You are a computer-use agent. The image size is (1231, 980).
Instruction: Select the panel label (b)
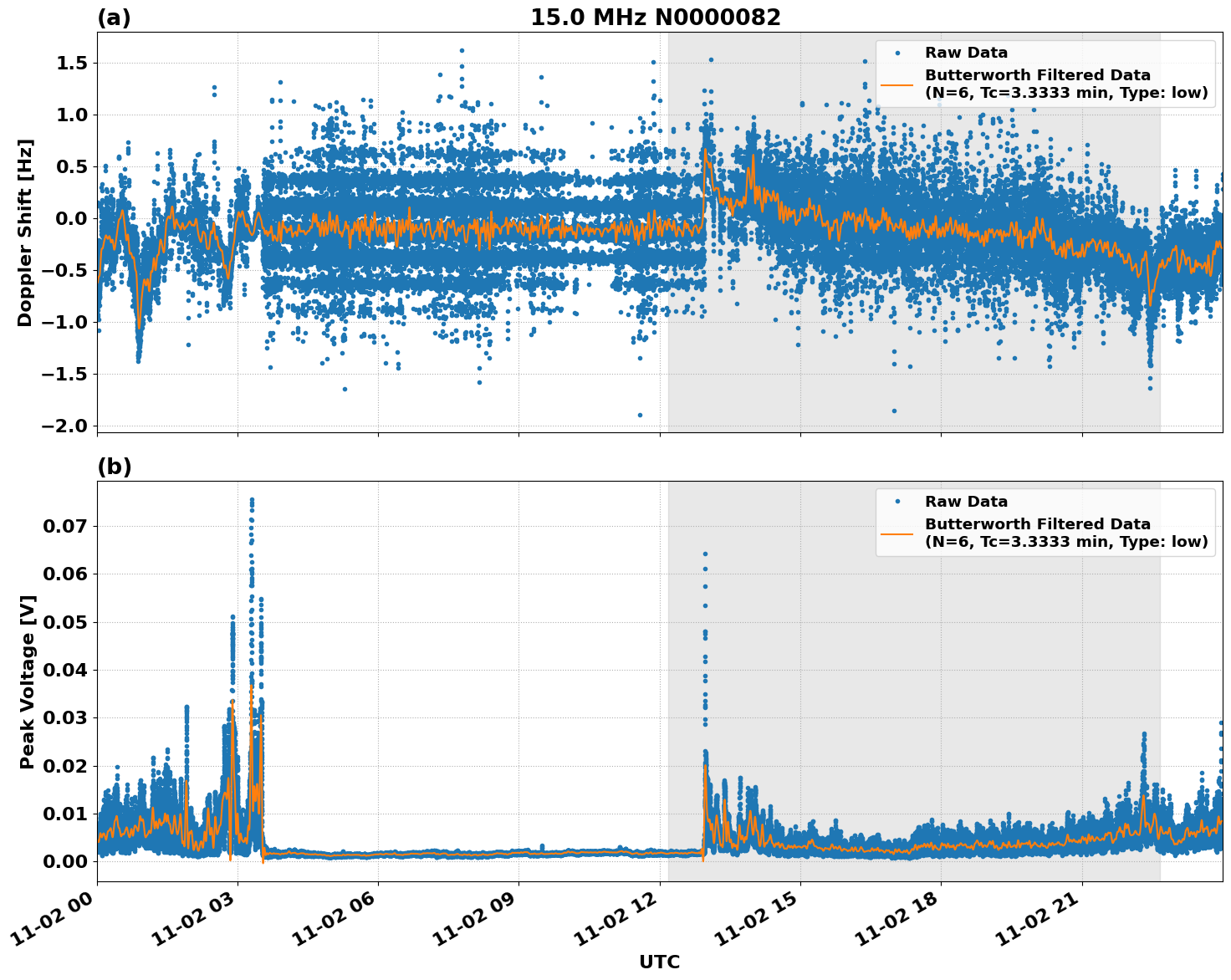tap(114, 466)
